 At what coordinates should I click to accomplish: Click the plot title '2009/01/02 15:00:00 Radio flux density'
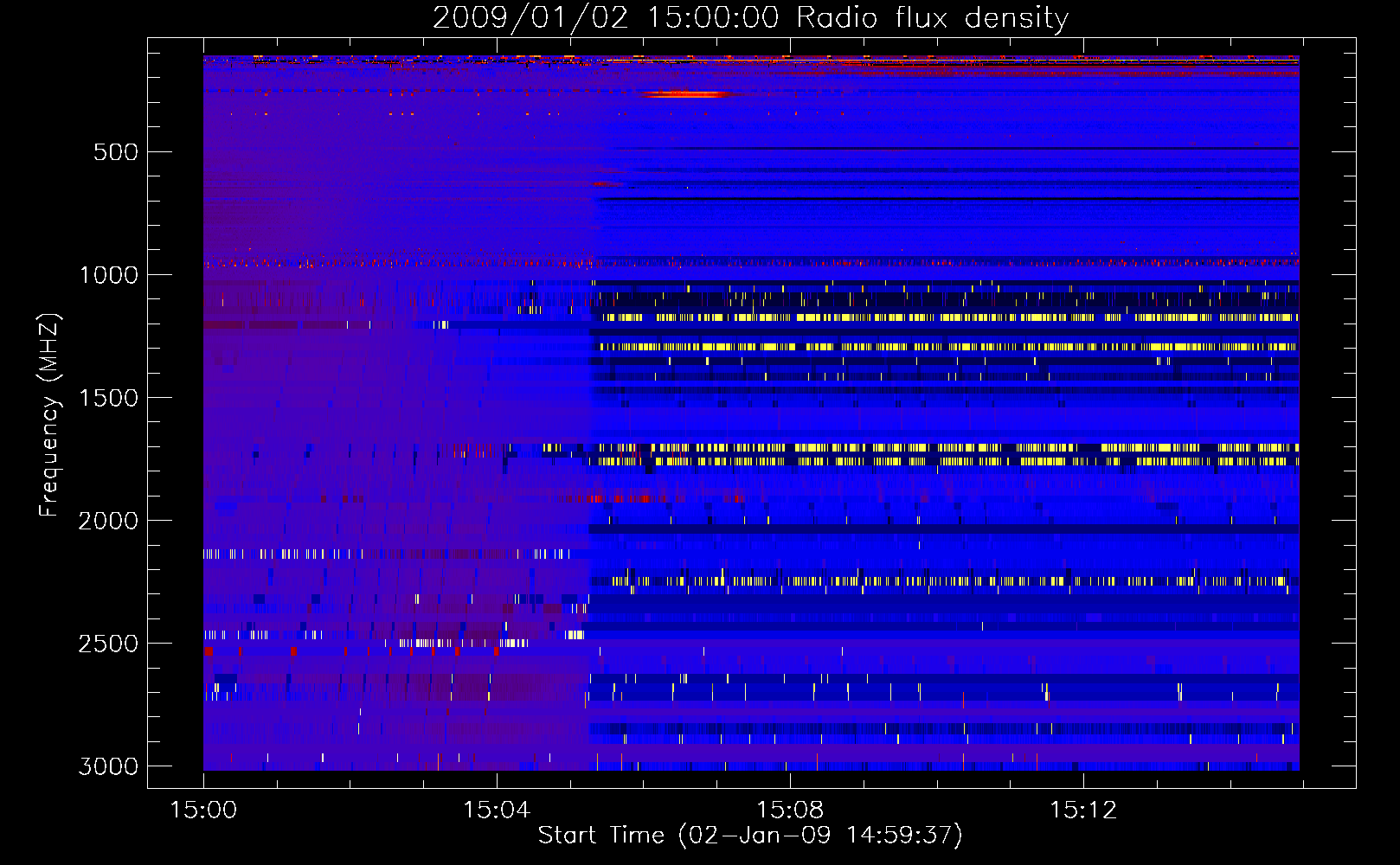750,17
